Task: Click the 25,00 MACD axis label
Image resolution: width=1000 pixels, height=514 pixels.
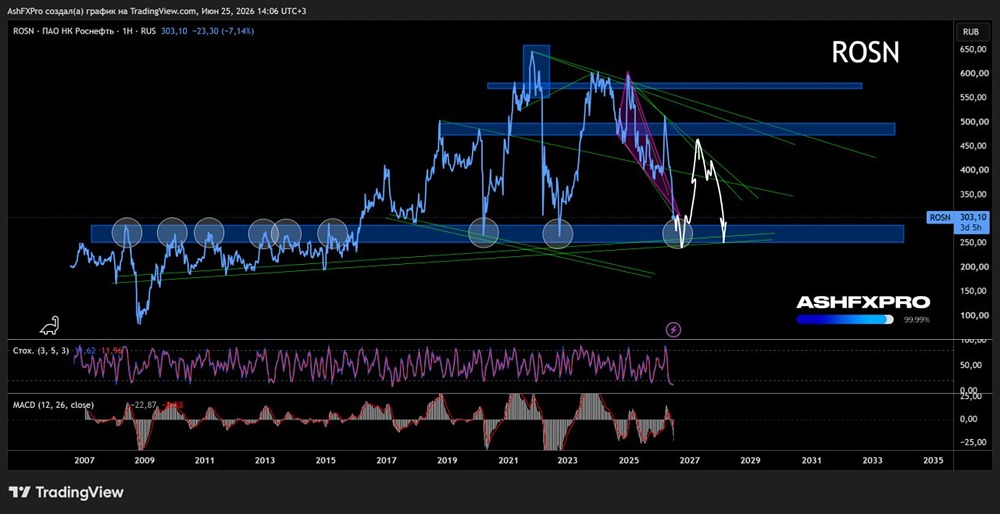Action: [x=973, y=397]
